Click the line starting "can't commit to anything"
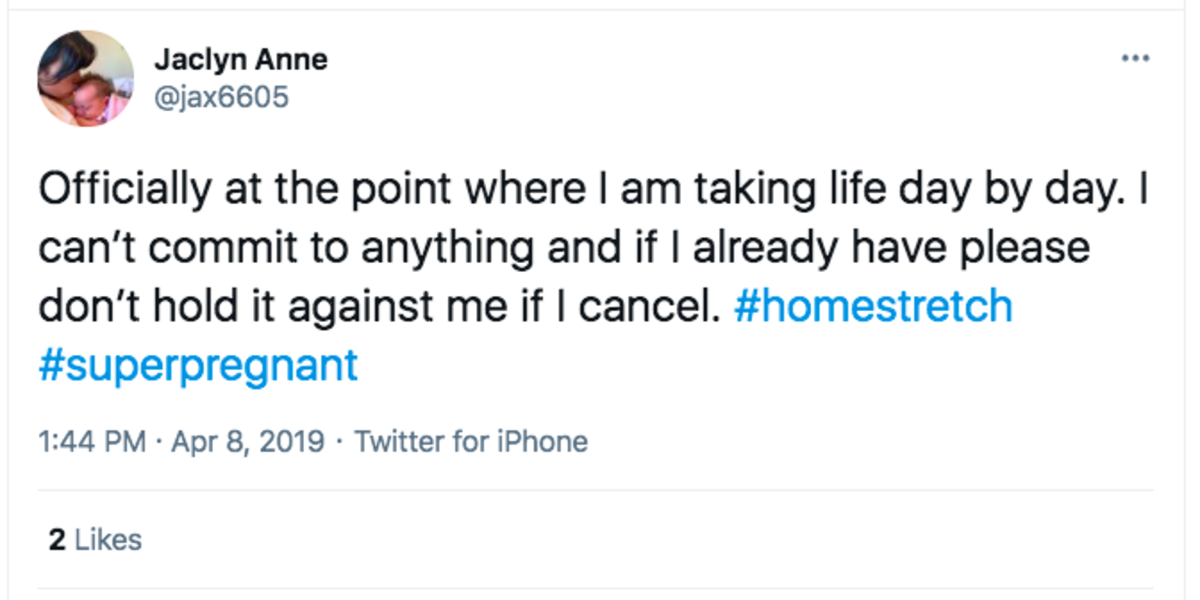 (564, 248)
